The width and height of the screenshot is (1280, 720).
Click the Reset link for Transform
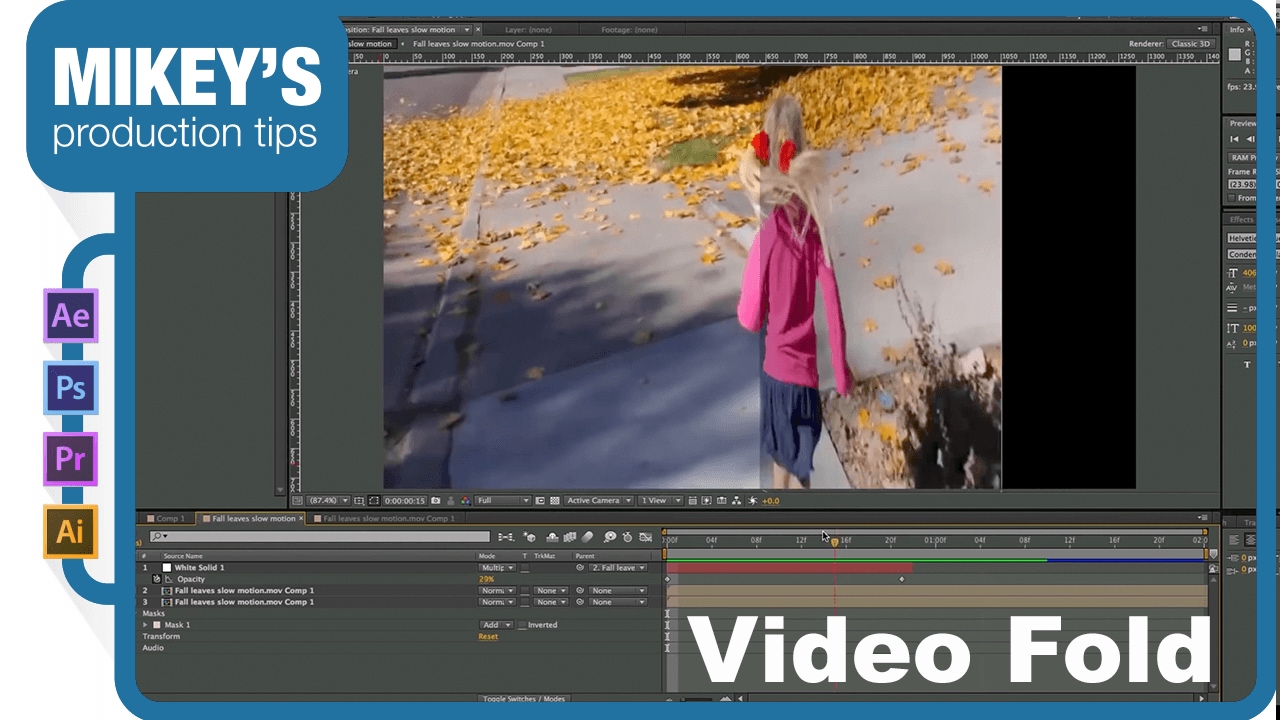(488, 637)
